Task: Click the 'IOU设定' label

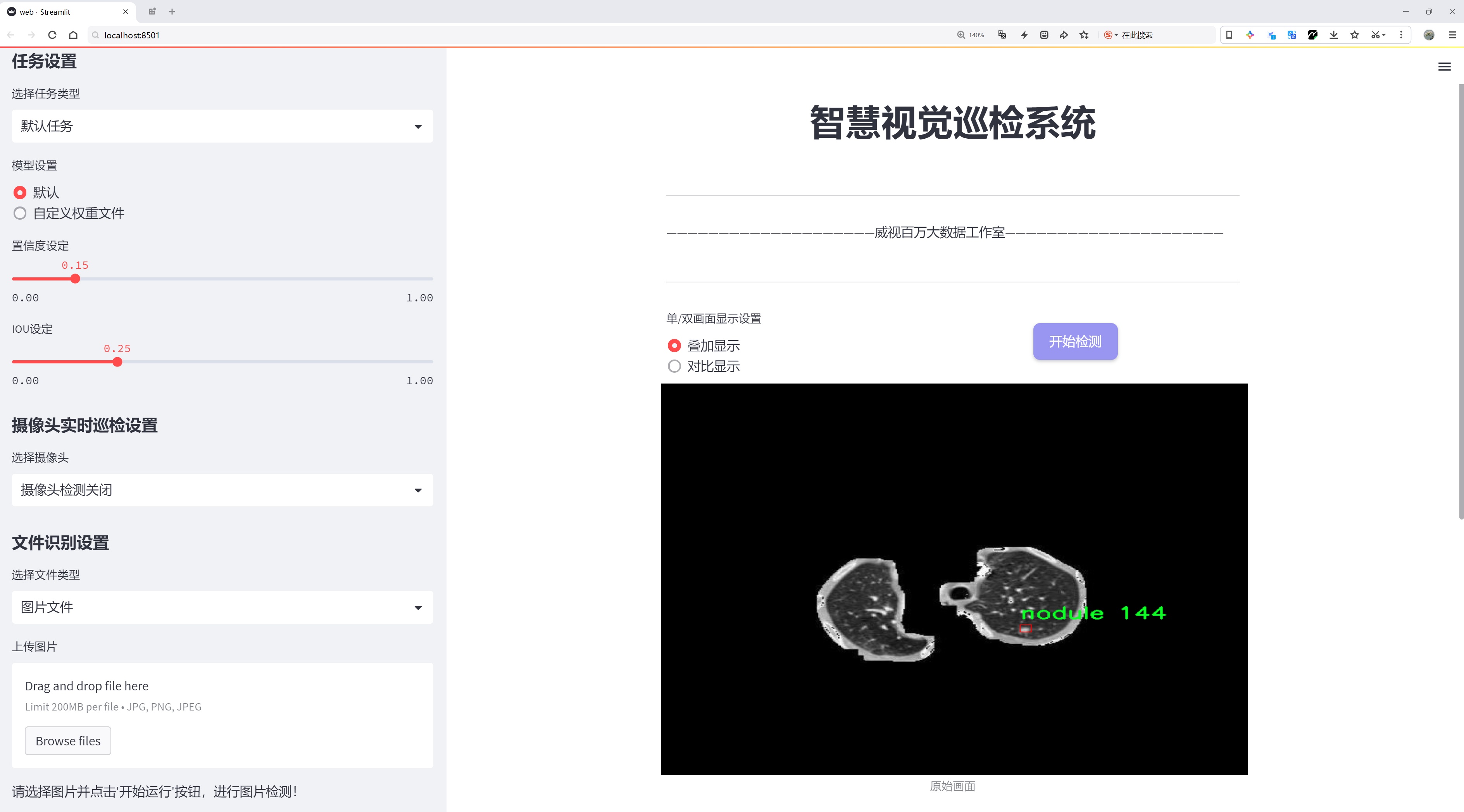Action: [x=33, y=329]
